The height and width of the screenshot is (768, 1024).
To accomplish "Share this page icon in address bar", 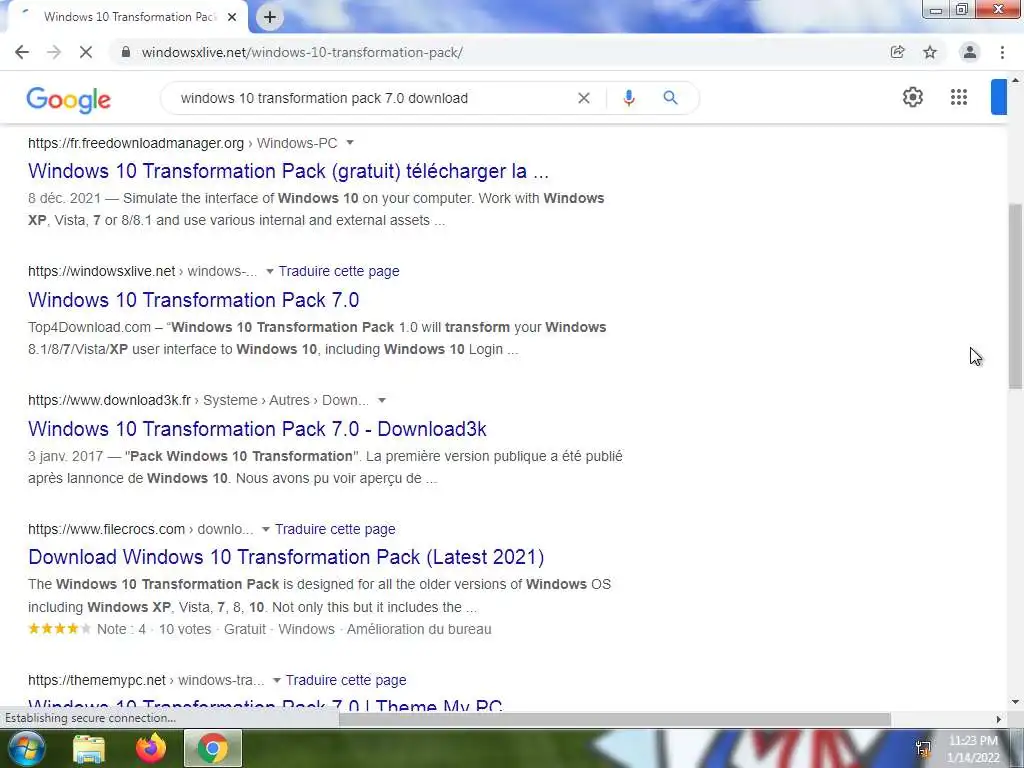I will point(897,52).
